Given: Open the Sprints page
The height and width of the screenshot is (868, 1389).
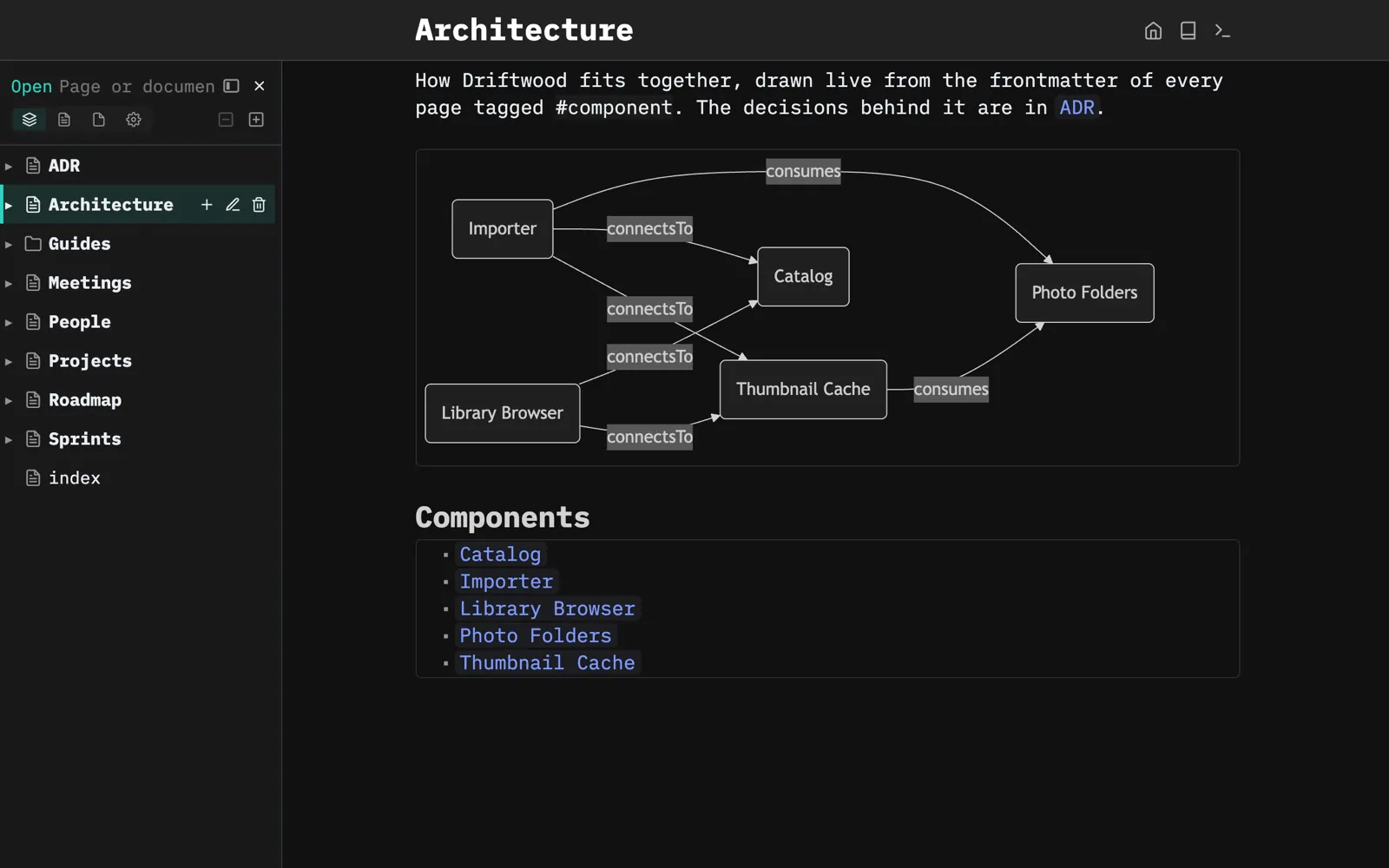Looking at the screenshot, I should pos(84,439).
